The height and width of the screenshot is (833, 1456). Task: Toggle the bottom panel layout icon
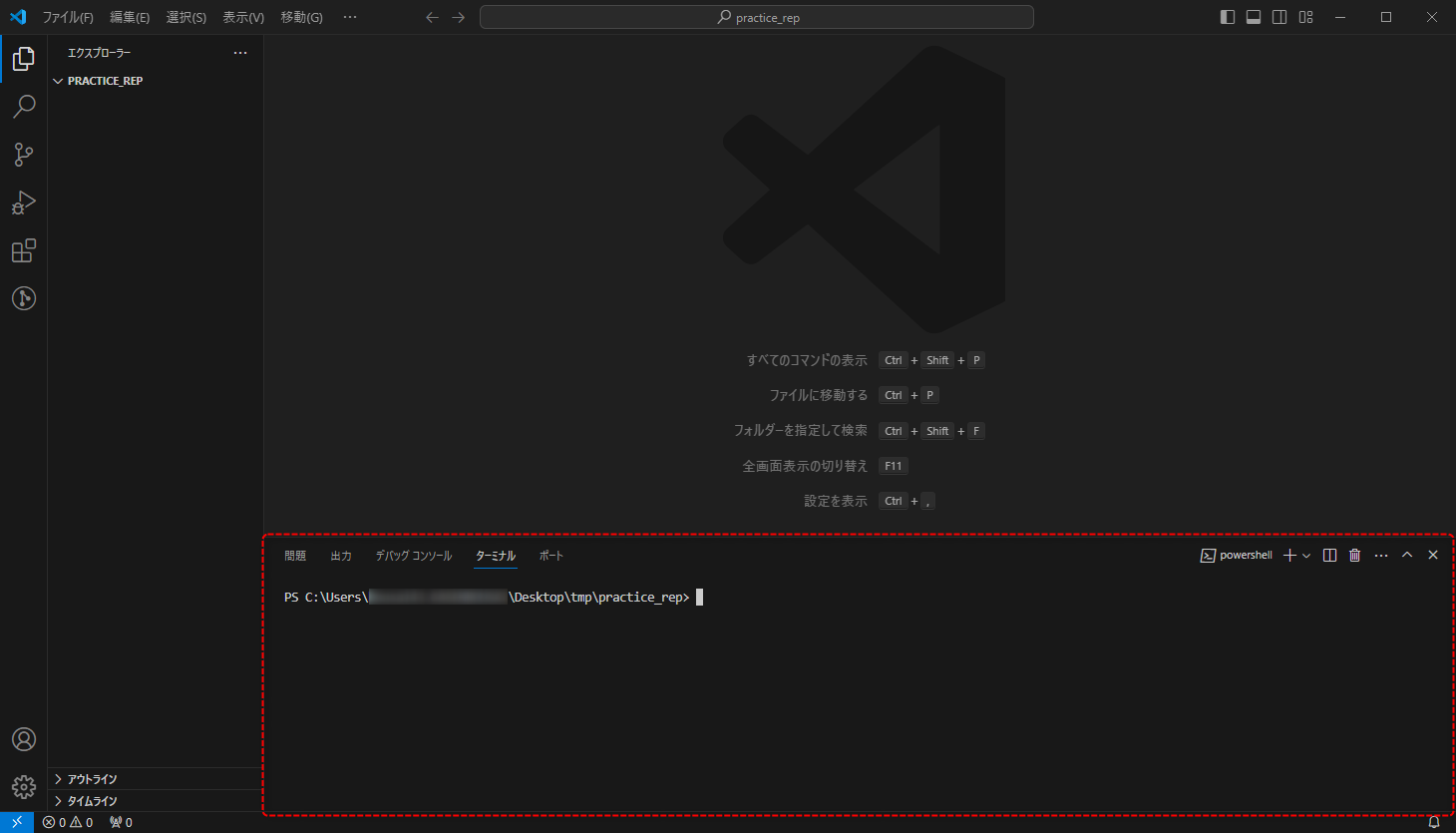pos(1254,17)
